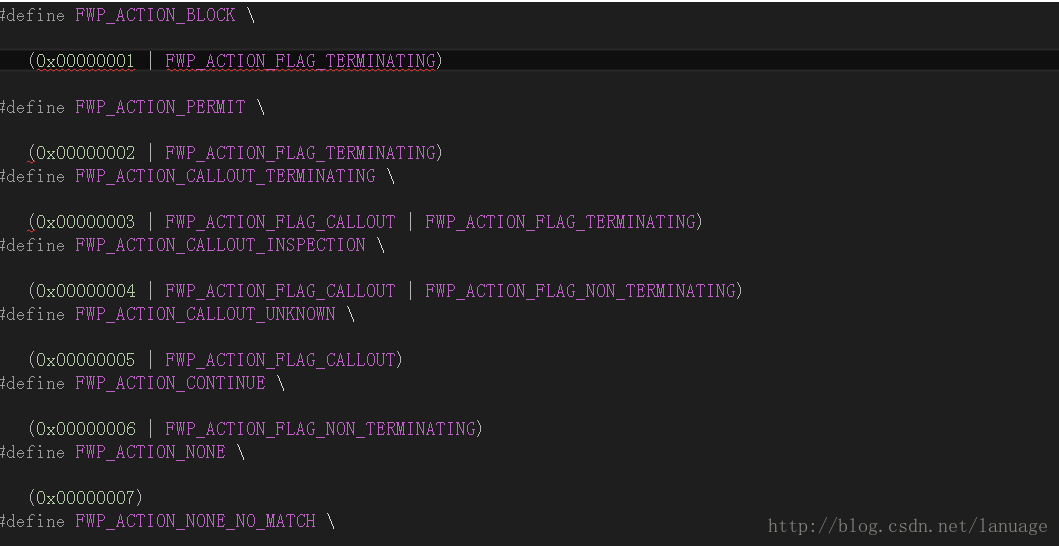Click FWP_ACTION_NONE_NO_MATCH macro name
Viewport: 1059px width, 546px height.
[195, 520]
